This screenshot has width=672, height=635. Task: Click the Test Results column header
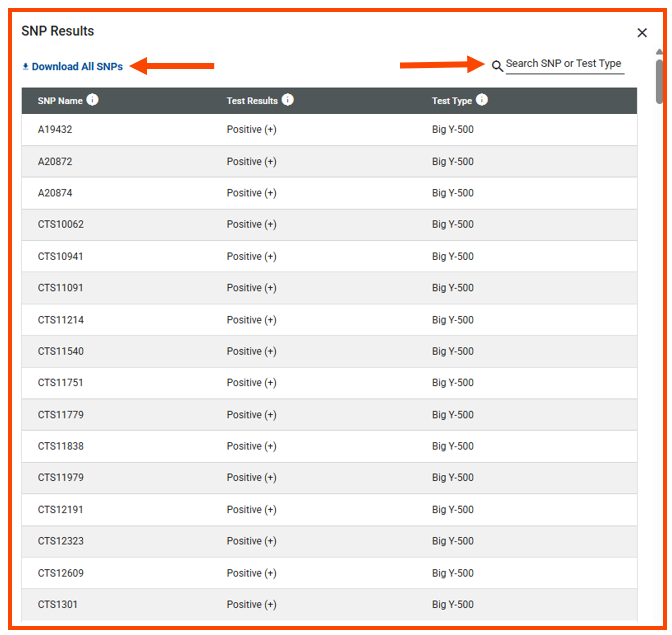(x=252, y=101)
